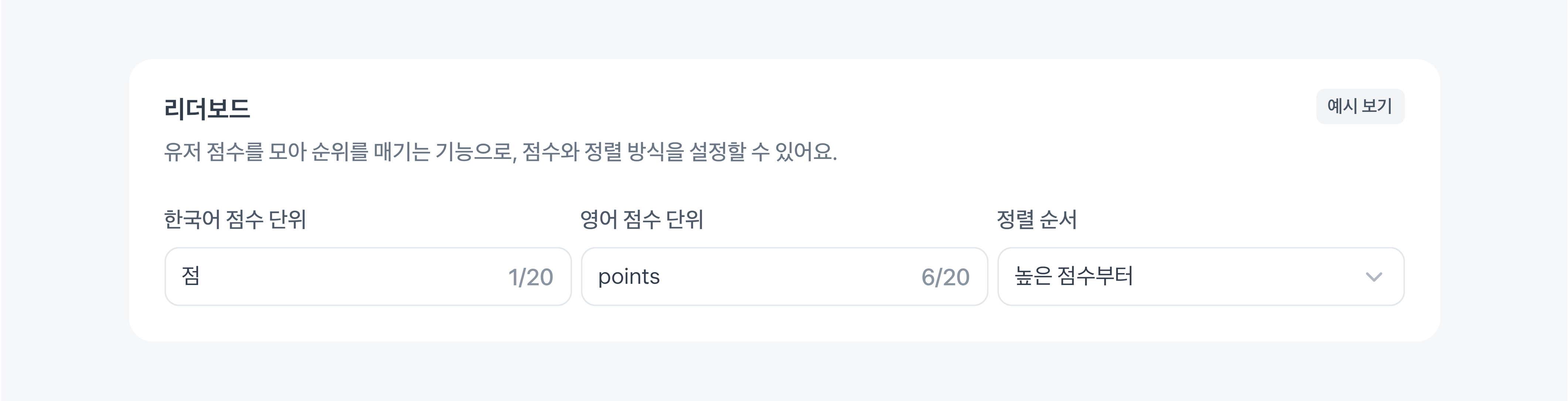
Task: Expand the sort order chevron arrow
Action: pyautogui.click(x=1374, y=277)
